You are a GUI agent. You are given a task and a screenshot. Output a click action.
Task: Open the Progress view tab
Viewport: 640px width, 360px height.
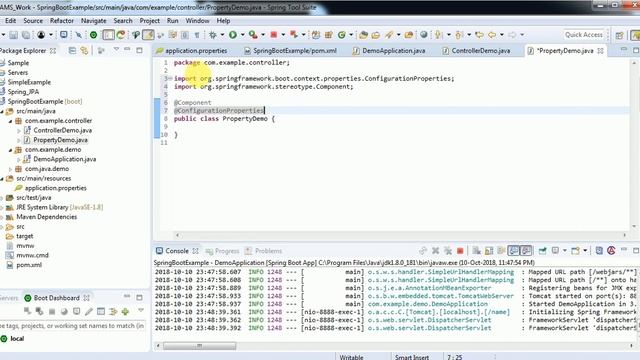click(x=222, y=251)
